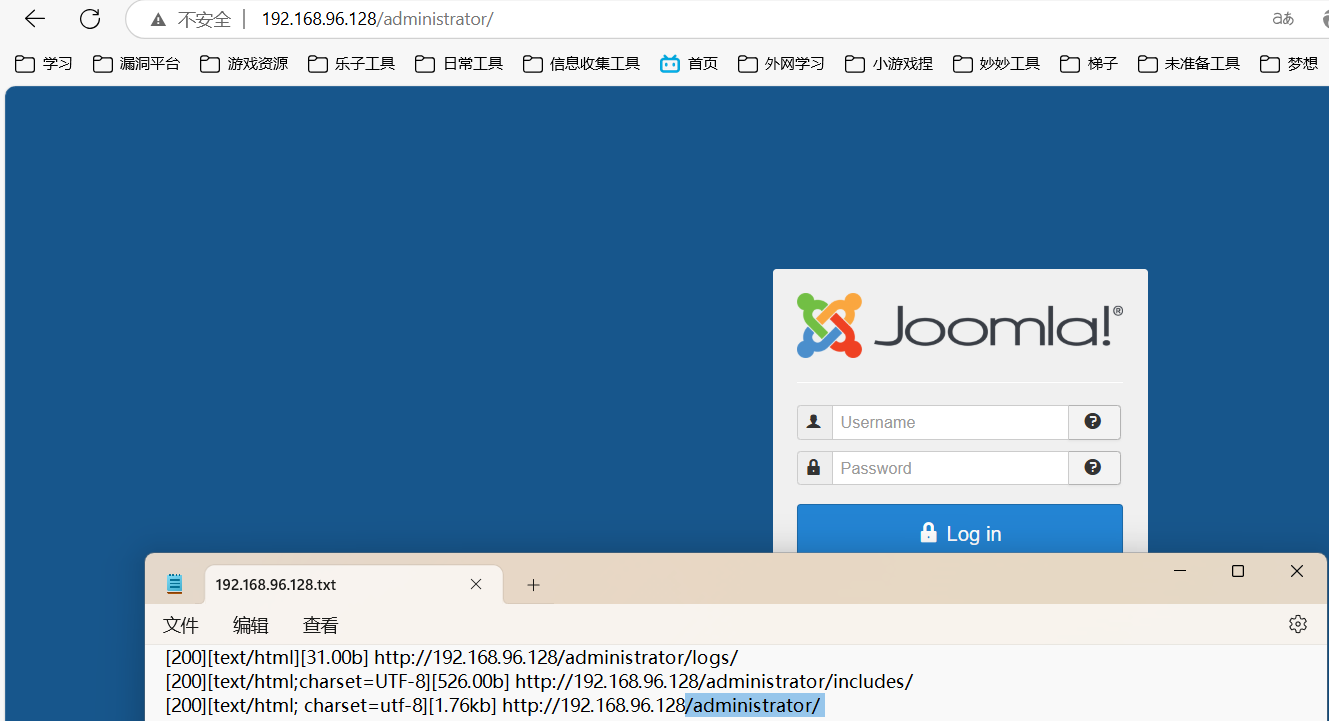Screen dimensions: 1329x721
Task: Click the help icon next to Username
Action: coord(1094,422)
